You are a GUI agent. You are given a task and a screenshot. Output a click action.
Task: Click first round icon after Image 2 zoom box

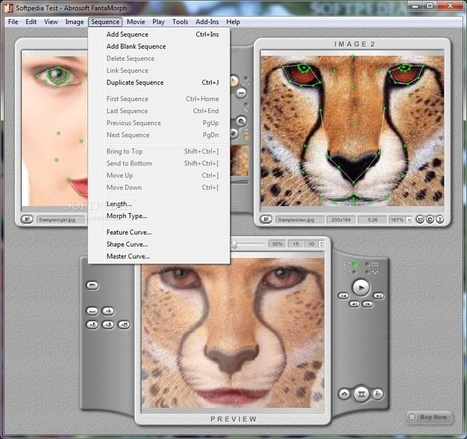[420, 219]
